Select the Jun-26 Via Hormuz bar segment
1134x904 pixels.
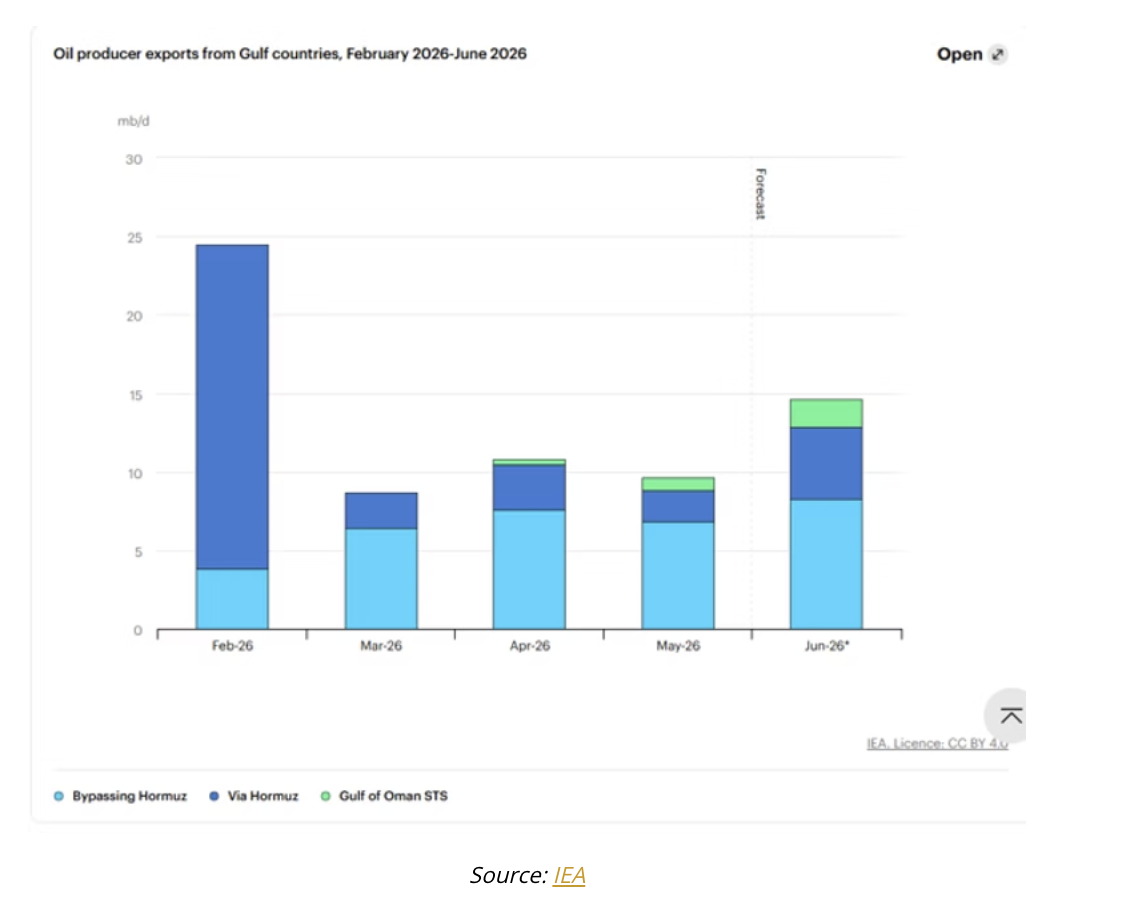(x=826, y=464)
